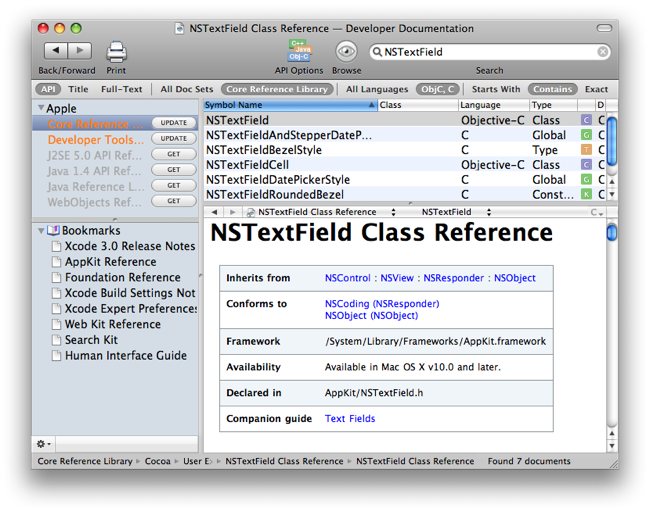Click the magnifying glass in the search field
Viewport: 650px width, 512px height.
(x=377, y=52)
